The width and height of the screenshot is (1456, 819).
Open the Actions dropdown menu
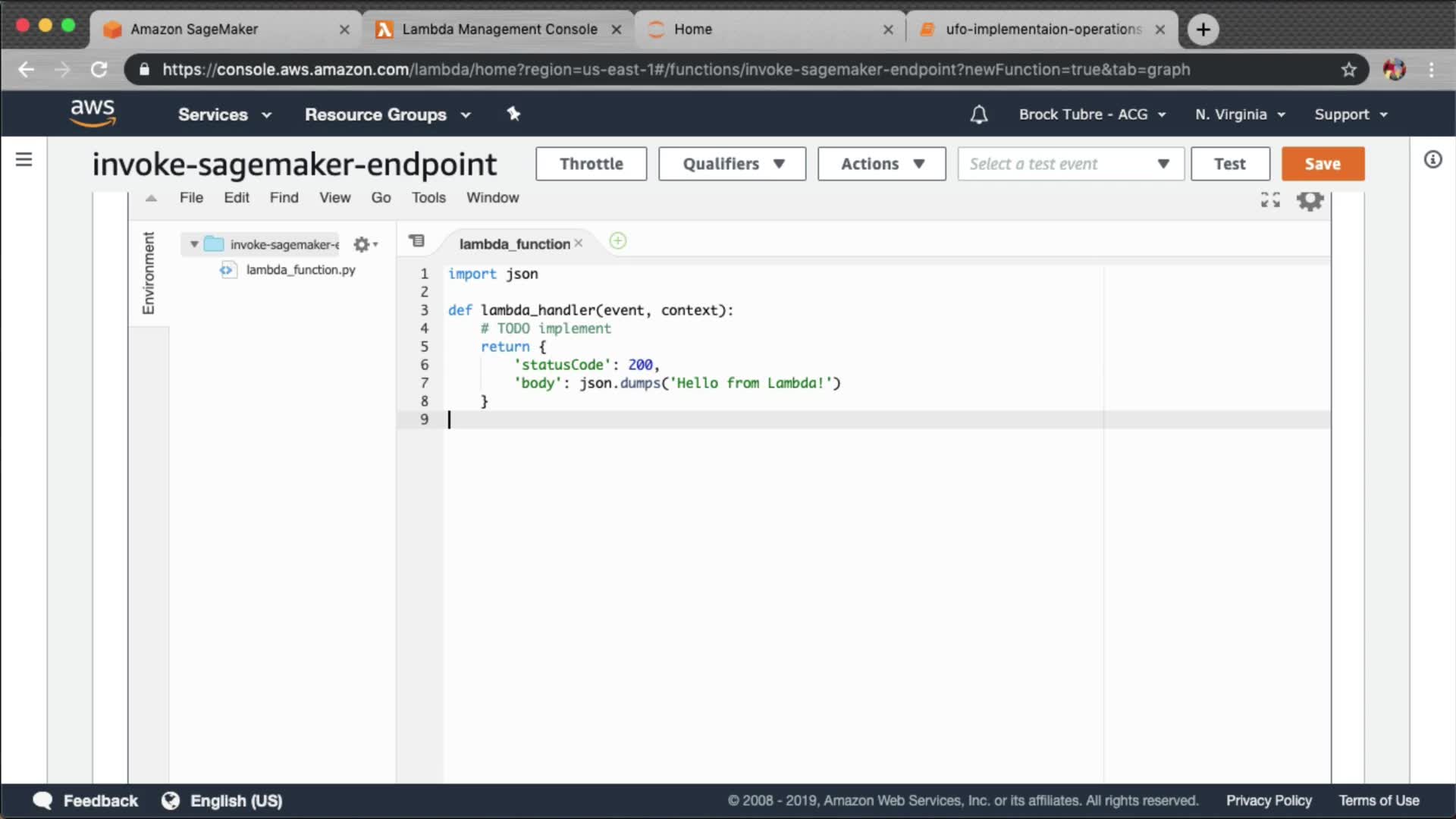881,164
